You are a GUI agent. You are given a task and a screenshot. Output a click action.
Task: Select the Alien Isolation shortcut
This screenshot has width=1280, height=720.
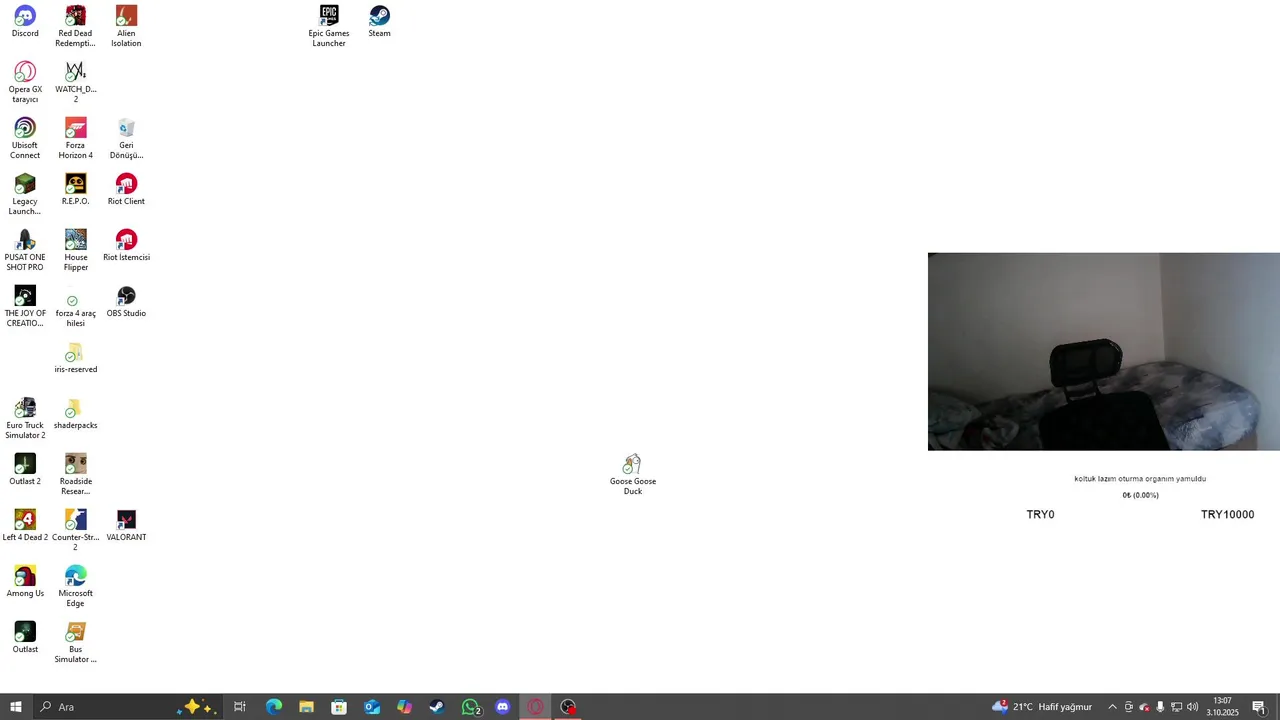point(126,27)
